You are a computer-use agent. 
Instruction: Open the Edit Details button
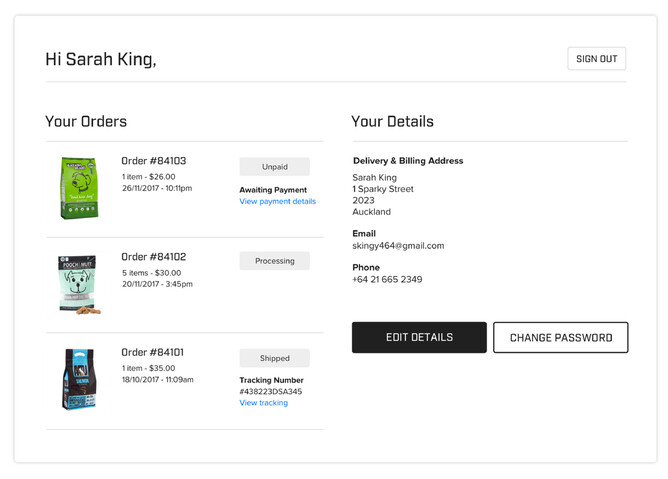(419, 338)
